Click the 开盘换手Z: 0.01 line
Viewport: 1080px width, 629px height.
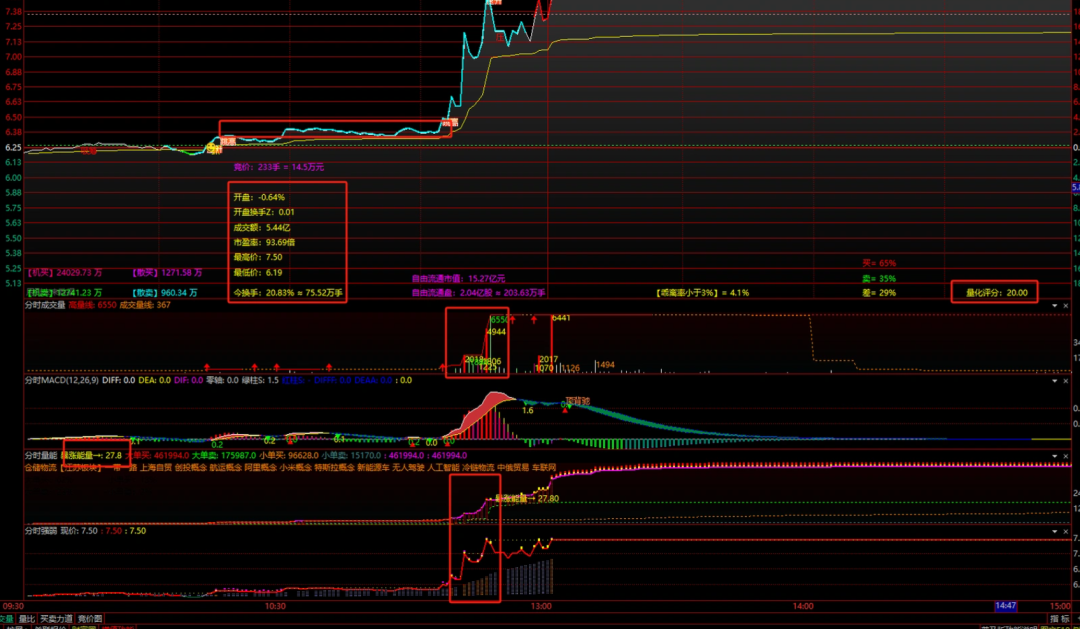(264, 212)
